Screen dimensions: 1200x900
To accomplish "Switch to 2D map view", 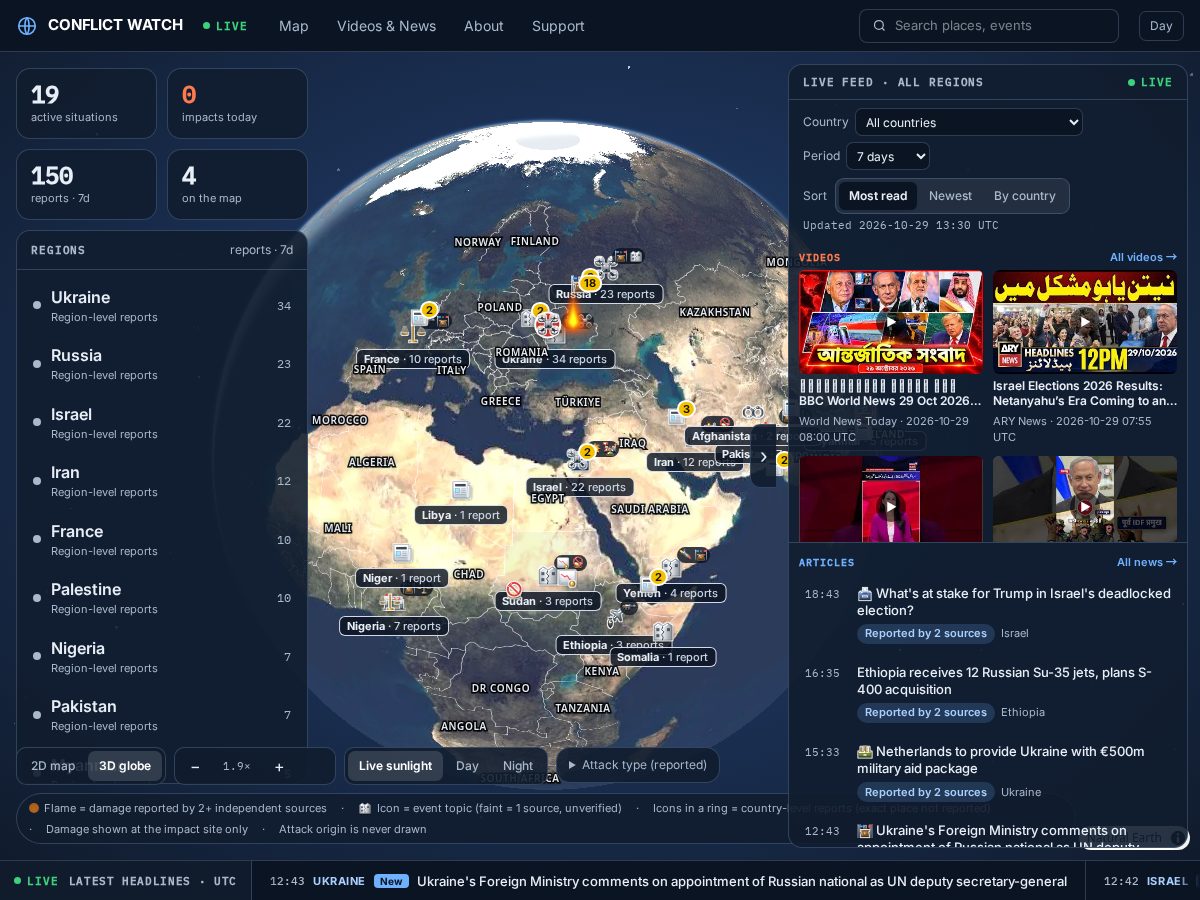I will (53, 766).
